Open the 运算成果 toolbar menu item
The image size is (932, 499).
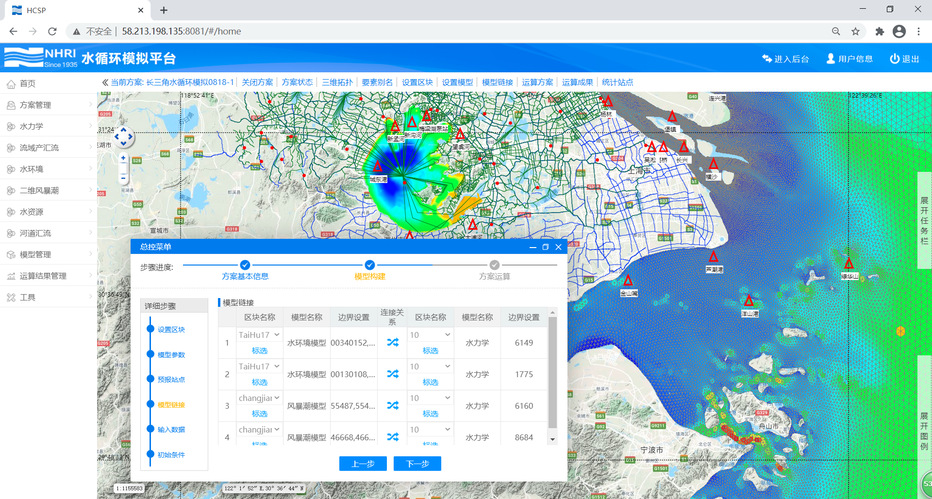[577, 82]
